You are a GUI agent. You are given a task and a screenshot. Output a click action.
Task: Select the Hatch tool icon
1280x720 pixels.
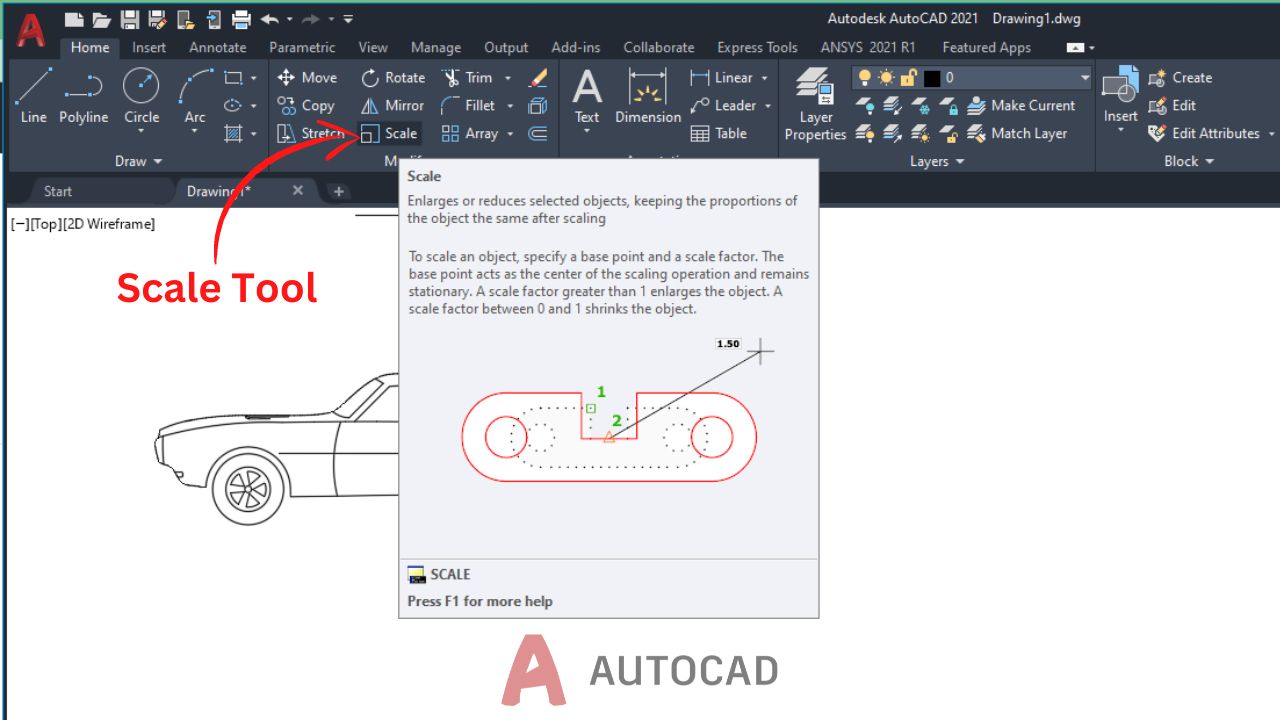point(233,133)
